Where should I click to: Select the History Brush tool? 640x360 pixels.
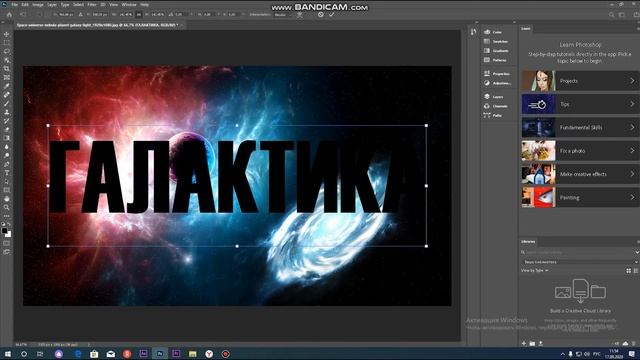(7, 121)
